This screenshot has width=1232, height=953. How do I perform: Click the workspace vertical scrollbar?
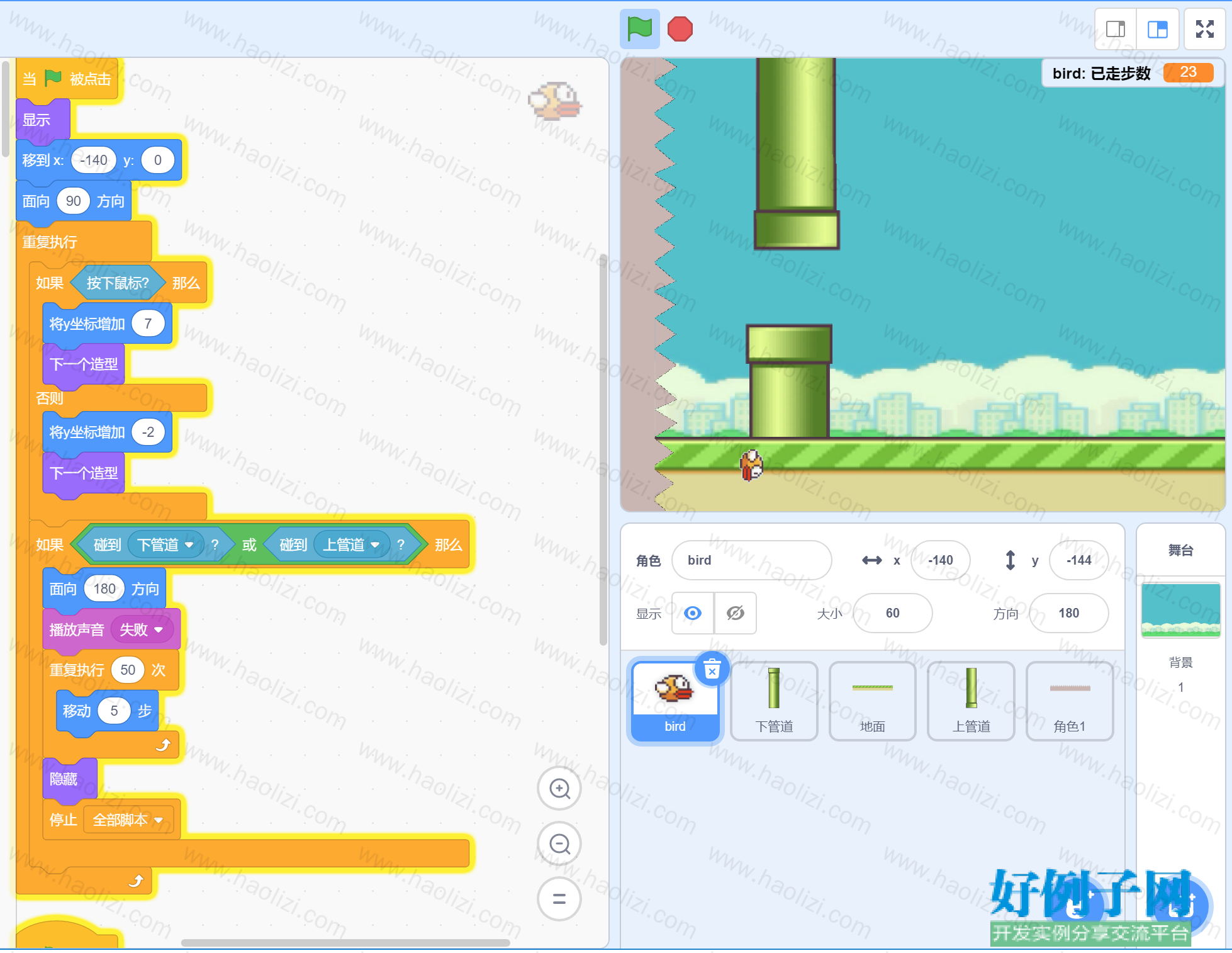click(603, 449)
